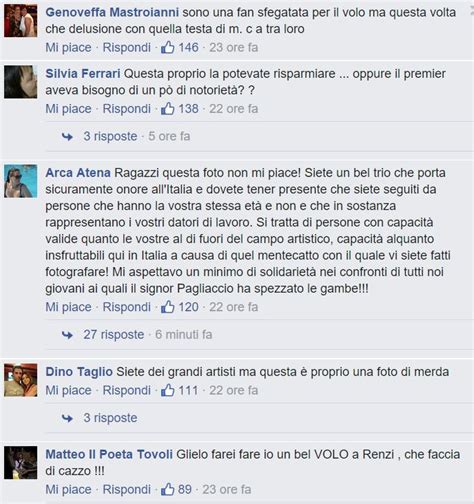Click Rispondi under Silvia Ferrari's comment
The height and width of the screenshot is (504, 474).
click(x=127, y=109)
